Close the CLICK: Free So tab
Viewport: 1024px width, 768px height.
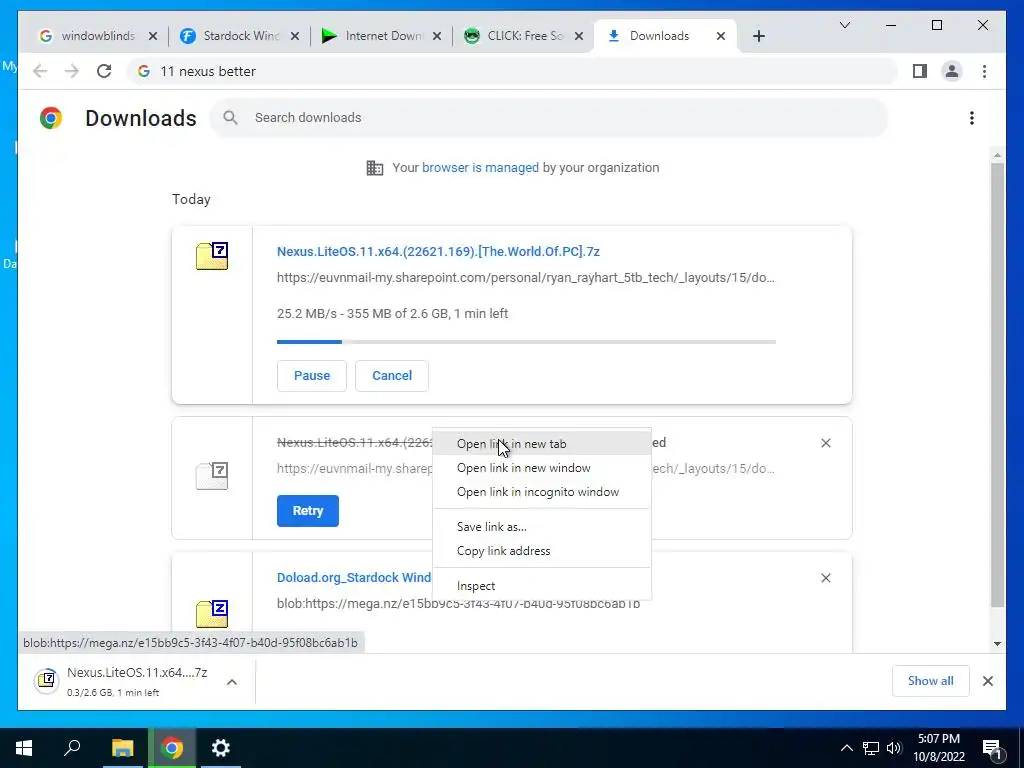(x=579, y=37)
